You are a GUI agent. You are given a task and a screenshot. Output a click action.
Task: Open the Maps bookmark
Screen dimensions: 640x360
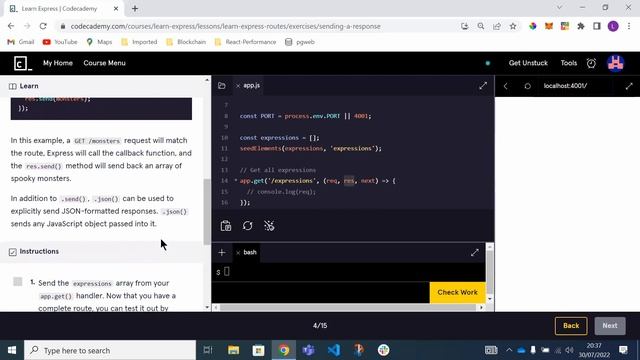(x=99, y=42)
